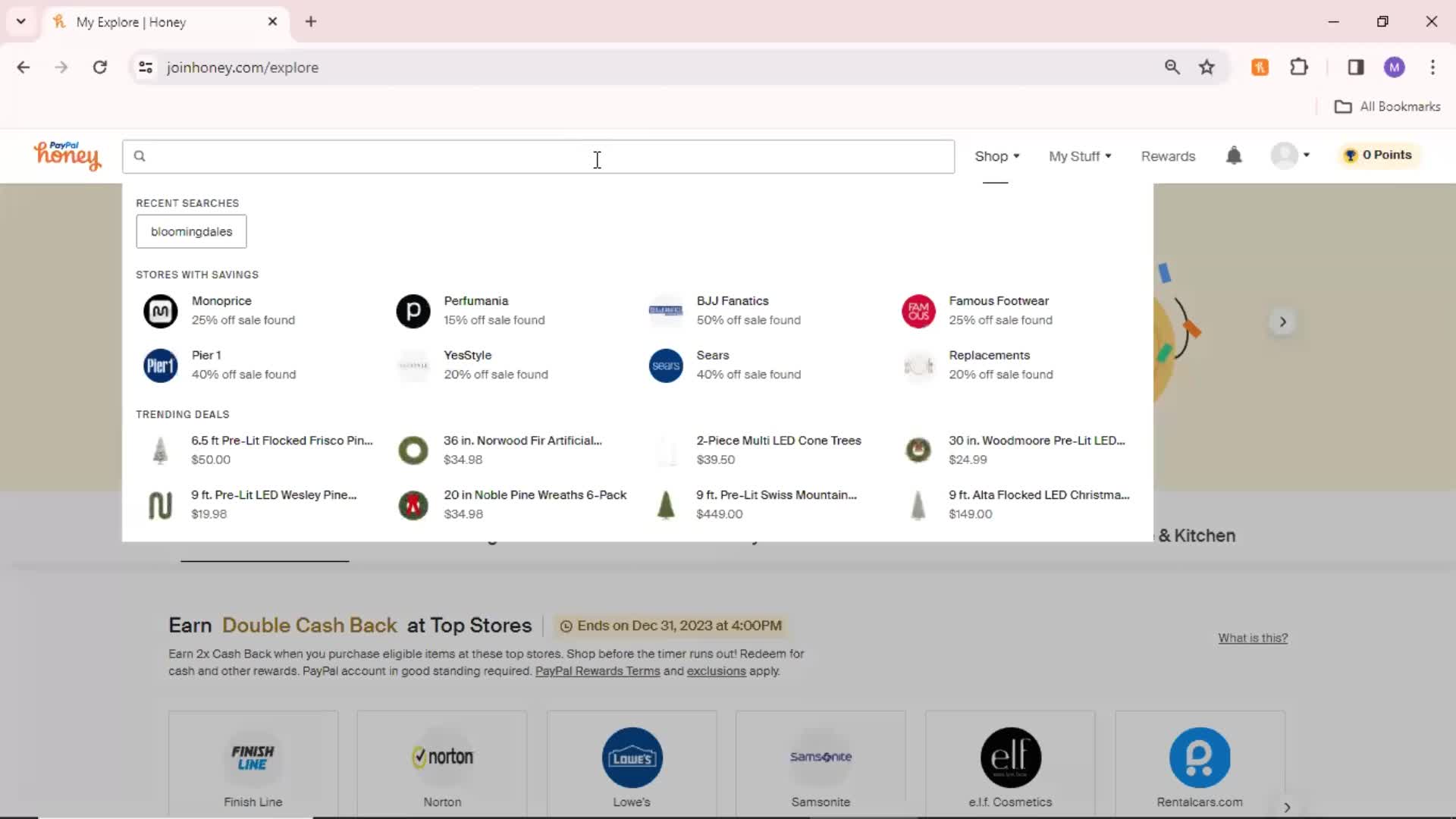Open site information icon in address bar

(146, 67)
